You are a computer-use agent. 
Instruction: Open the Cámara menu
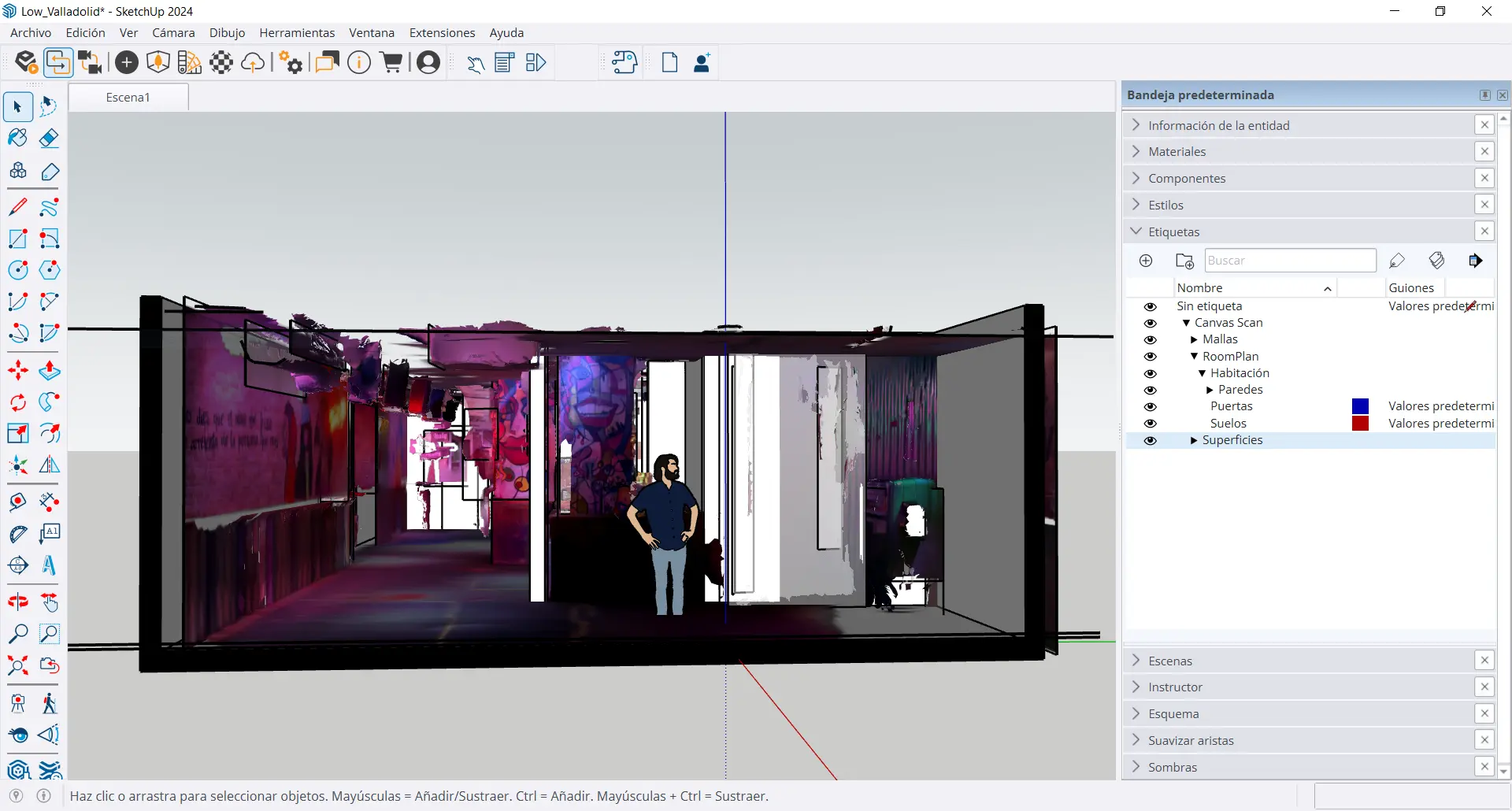(173, 33)
